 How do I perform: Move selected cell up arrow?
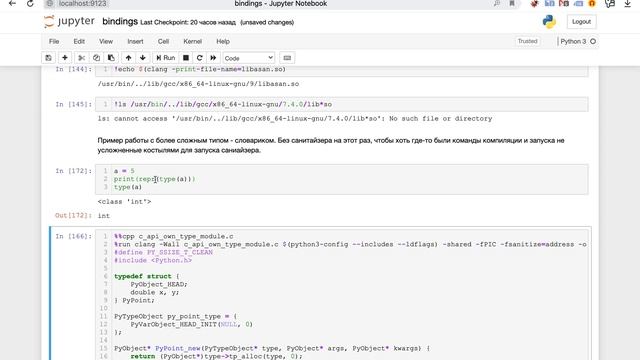(129, 58)
